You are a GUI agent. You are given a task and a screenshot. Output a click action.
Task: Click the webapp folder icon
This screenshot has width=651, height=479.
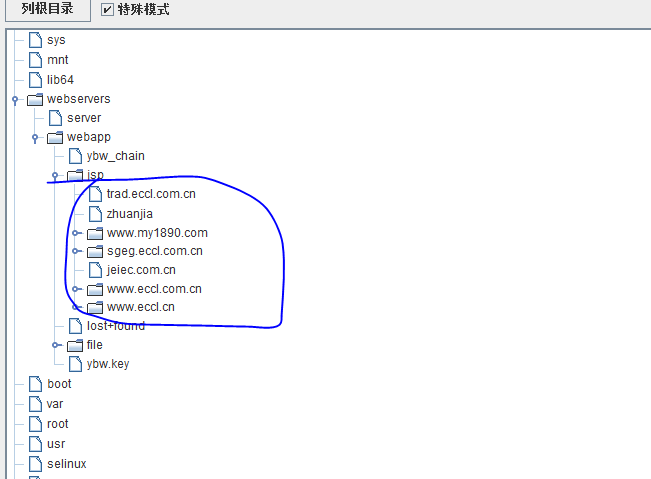click(55, 137)
